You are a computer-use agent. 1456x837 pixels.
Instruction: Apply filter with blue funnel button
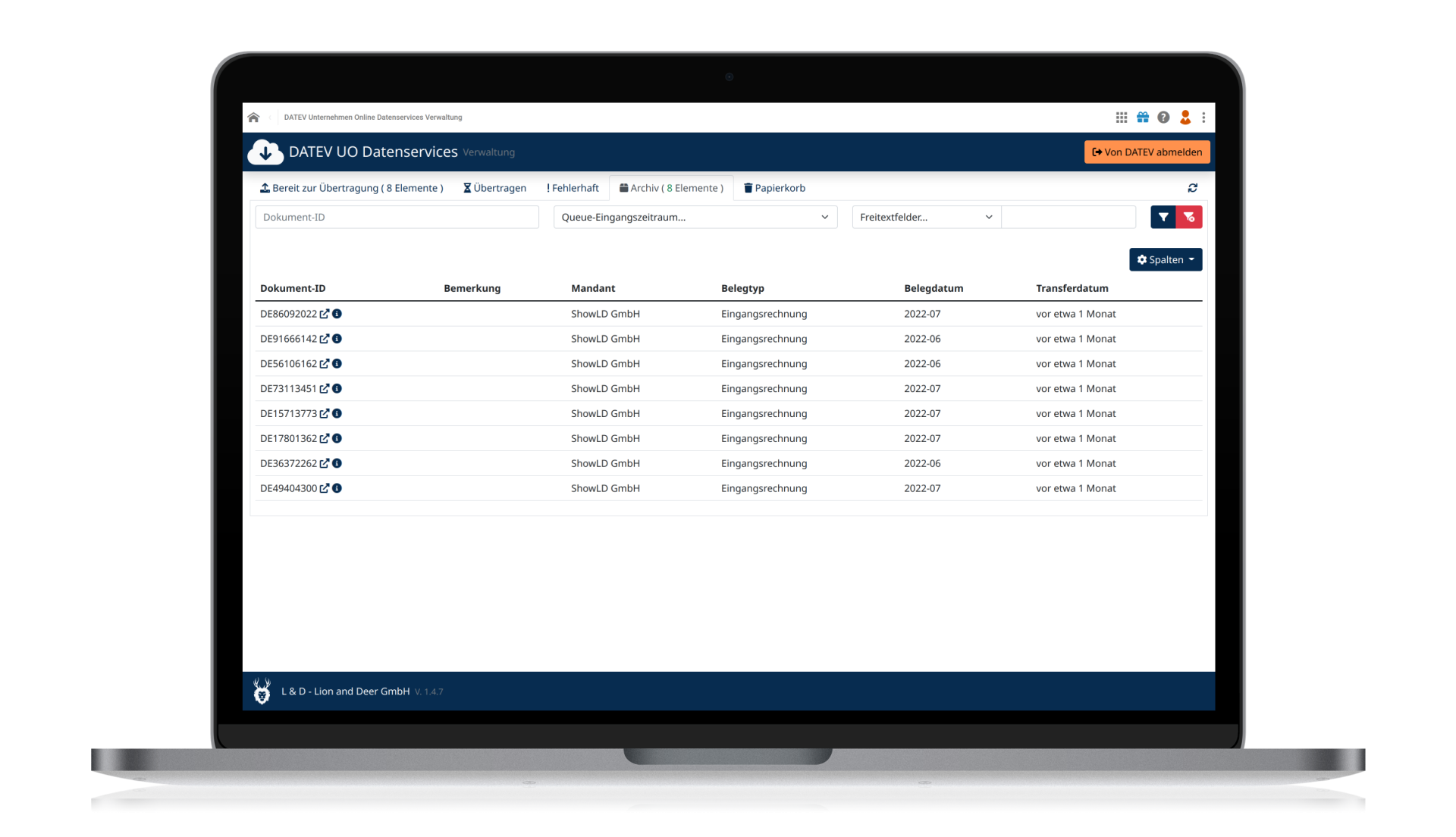(x=1163, y=218)
